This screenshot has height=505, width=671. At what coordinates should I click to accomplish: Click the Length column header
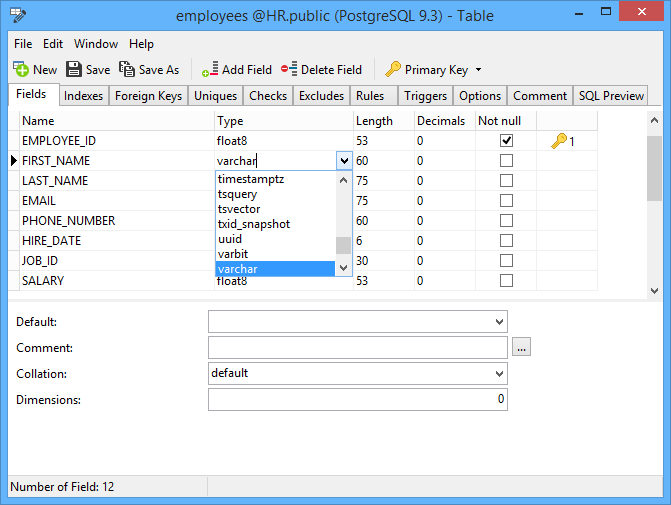coord(384,121)
